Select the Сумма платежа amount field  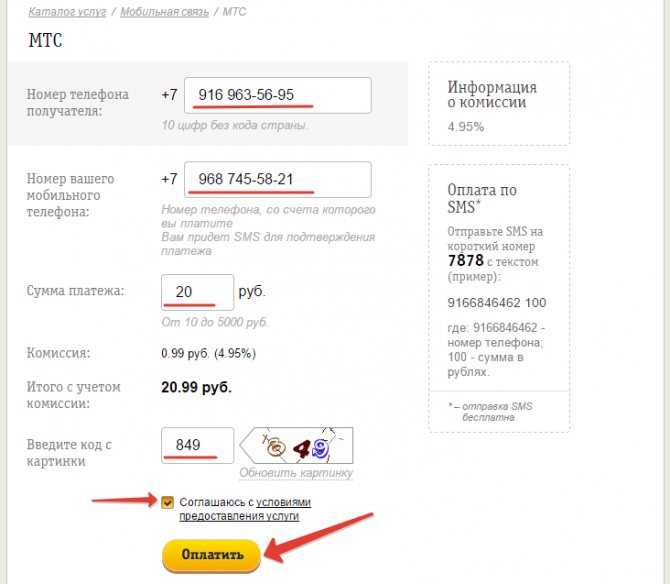(x=197, y=292)
